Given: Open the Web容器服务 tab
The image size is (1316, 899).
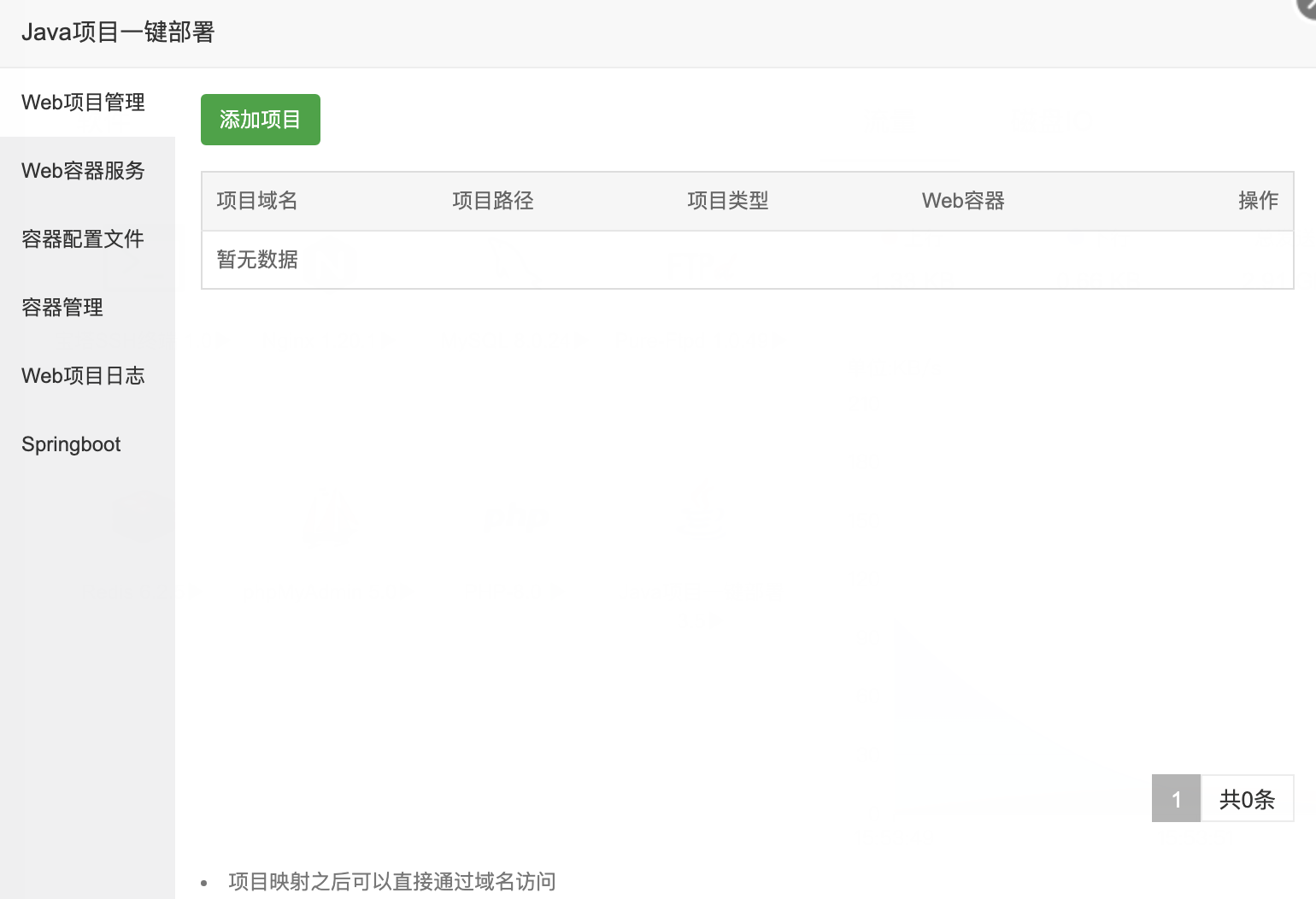Looking at the screenshot, I should click(84, 171).
